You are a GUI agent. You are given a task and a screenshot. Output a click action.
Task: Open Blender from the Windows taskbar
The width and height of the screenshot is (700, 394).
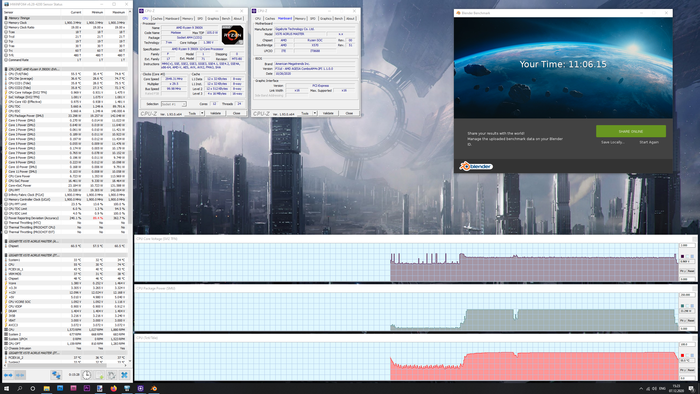click(x=154, y=389)
